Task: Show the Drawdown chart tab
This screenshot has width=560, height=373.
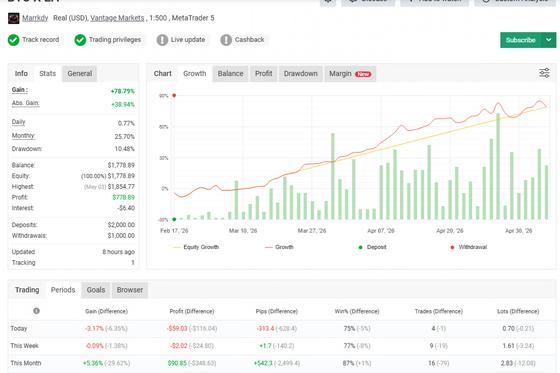Action: pos(301,74)
